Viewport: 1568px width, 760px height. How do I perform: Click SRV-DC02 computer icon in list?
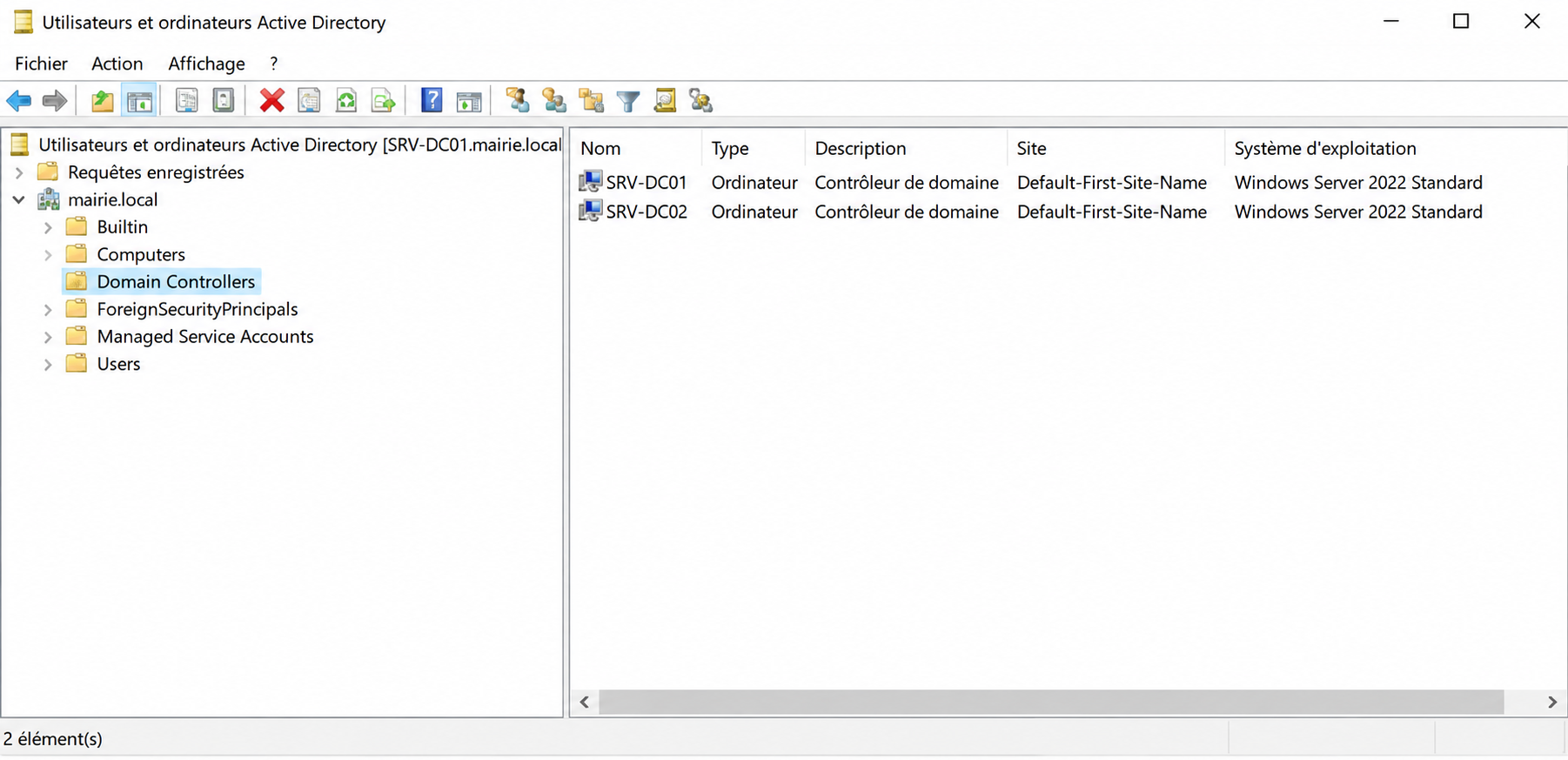click(590, 212)
